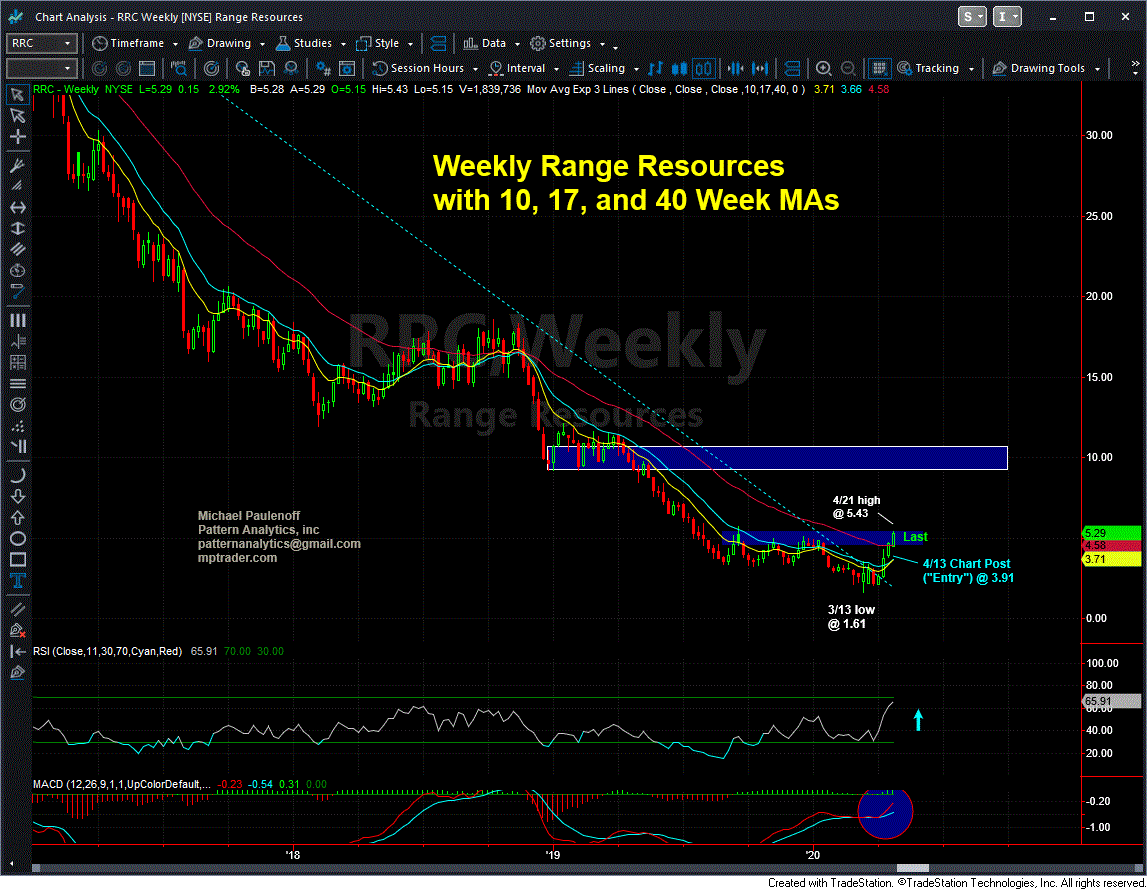Toggle the S mode button in title bar

click(972, 17)
